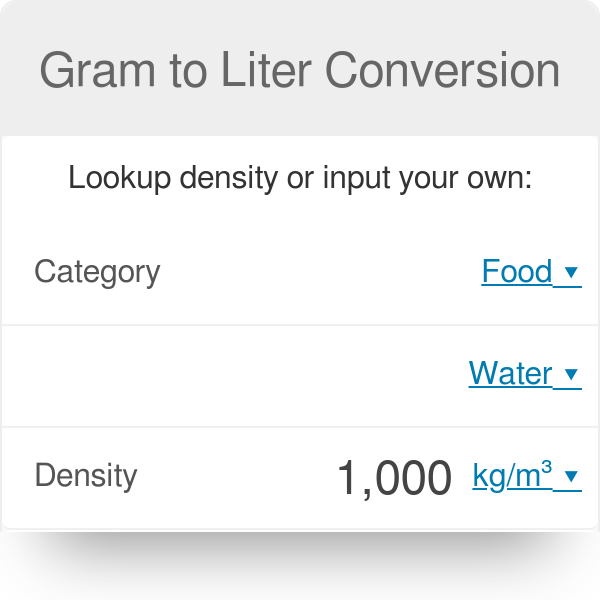The height and width of the screenshot is (600, 600).
Task: Click the Density label
Action: pyautogui.click(x=86, y=476)
